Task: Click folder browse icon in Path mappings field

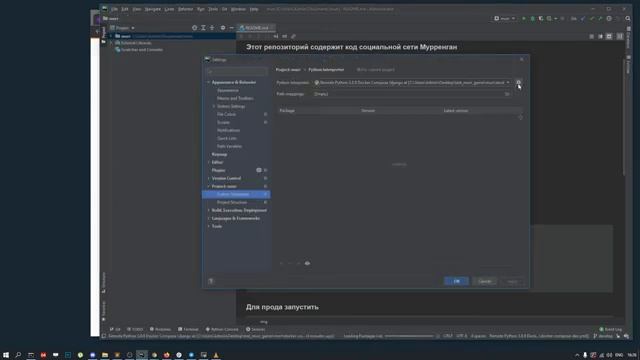Action: pyautogui.click(x=507, y=94)
